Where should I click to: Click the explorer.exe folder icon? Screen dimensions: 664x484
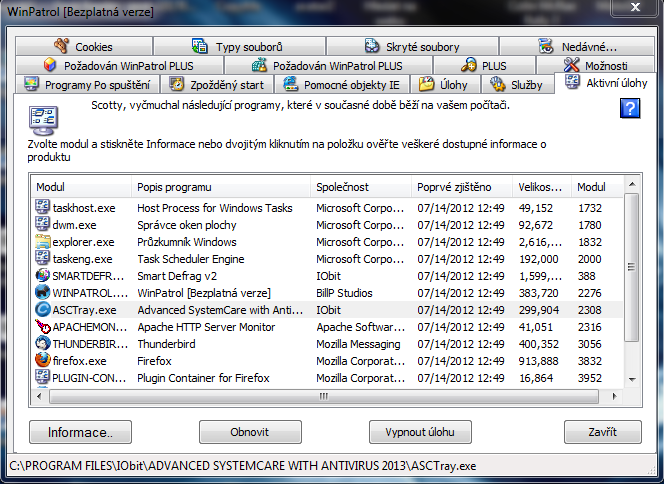click(42, 241)
